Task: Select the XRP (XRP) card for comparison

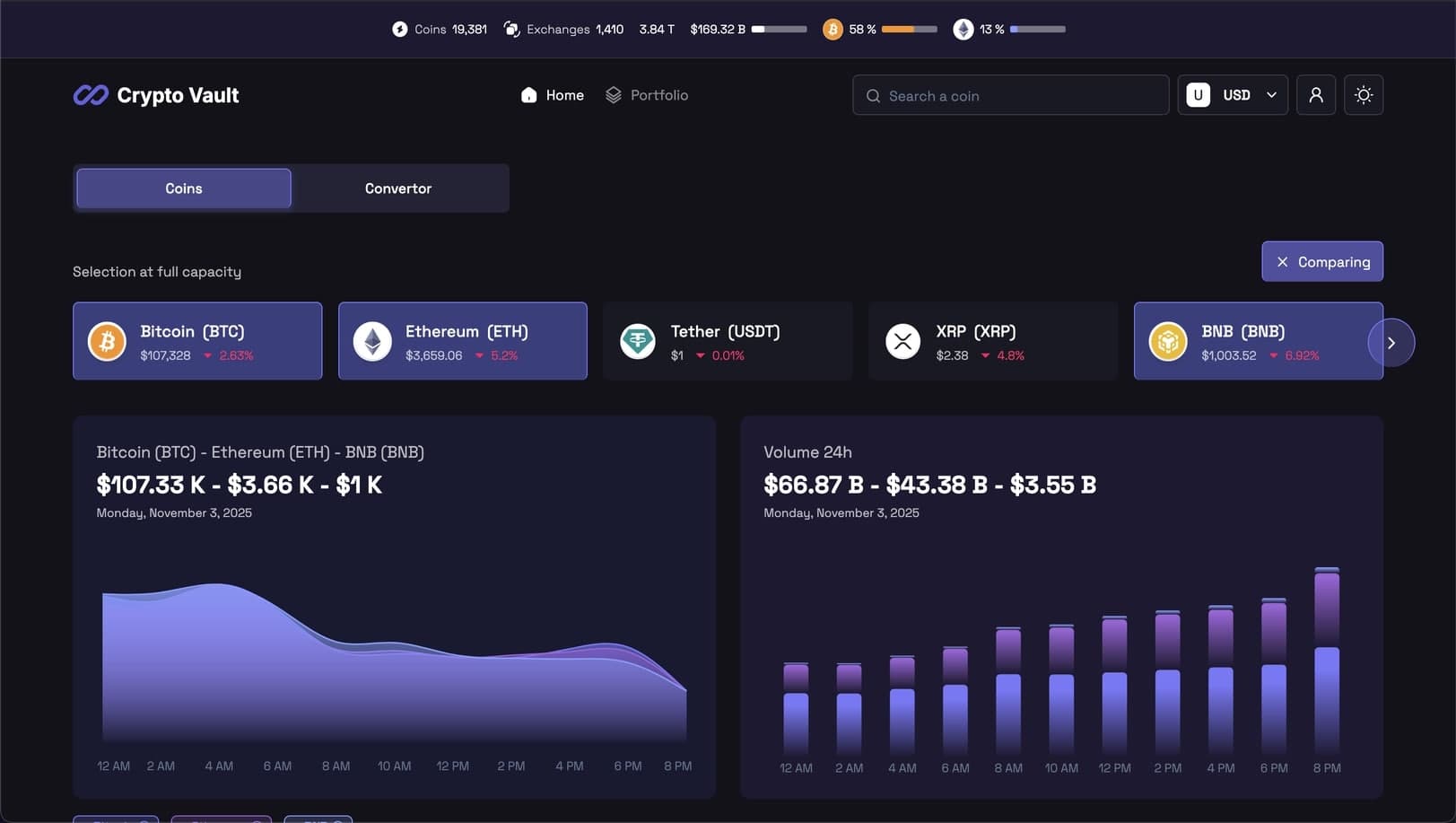Action: tap(992, 341)
